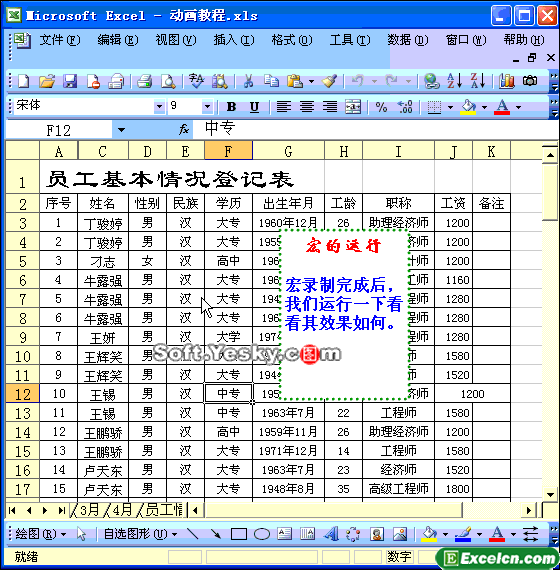Select the Rectangle drawing tool
This screenshot has height=570, width=560.
point(239,534)
